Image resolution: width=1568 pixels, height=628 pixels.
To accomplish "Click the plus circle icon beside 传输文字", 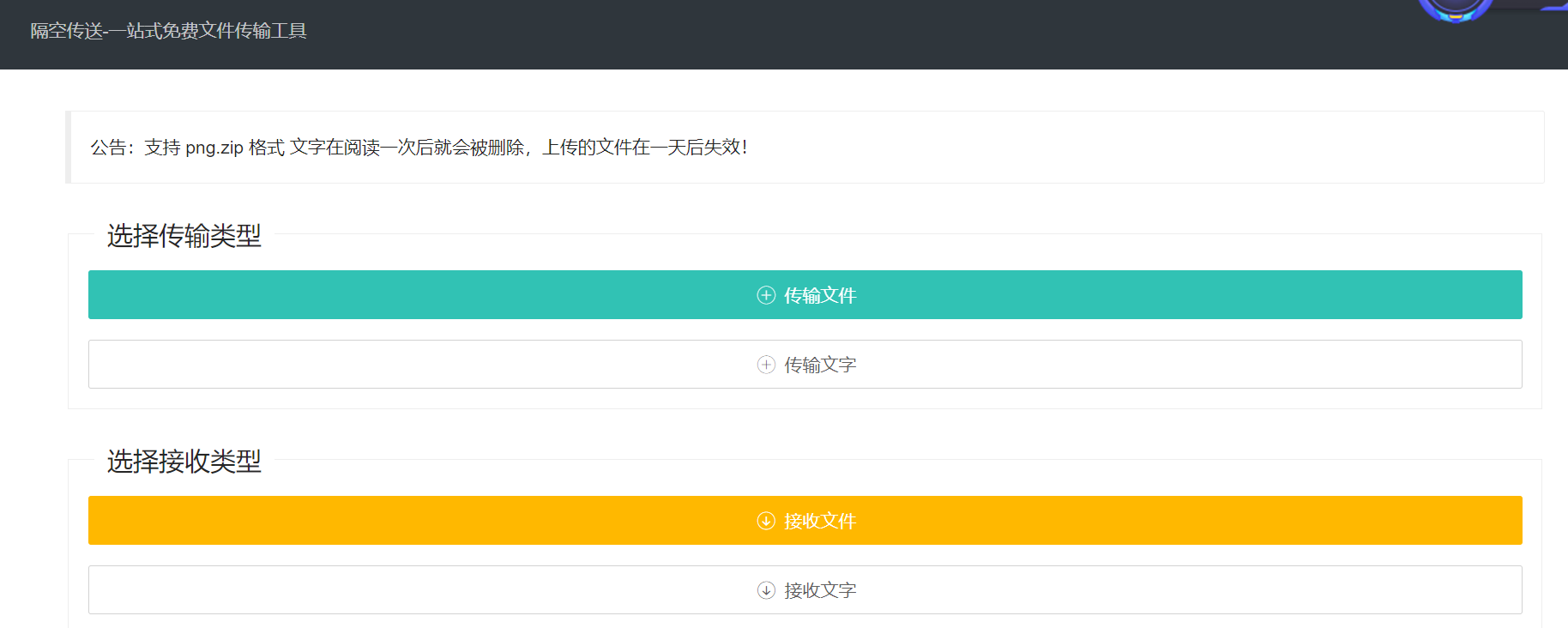I will (766, 365).
